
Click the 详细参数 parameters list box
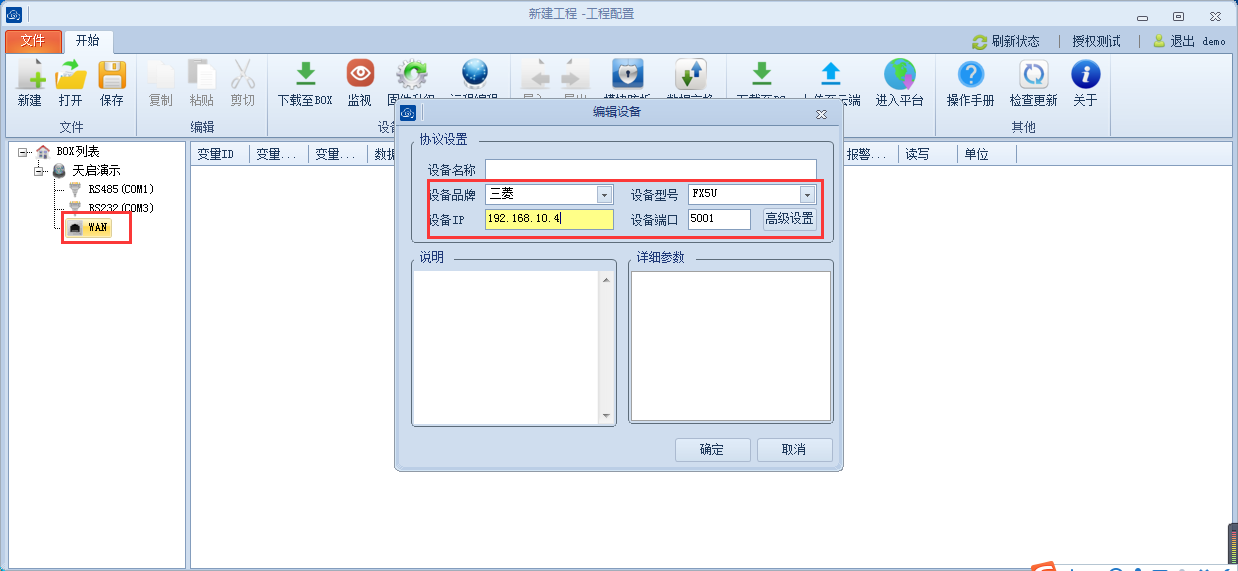click(x=730, y=347)
